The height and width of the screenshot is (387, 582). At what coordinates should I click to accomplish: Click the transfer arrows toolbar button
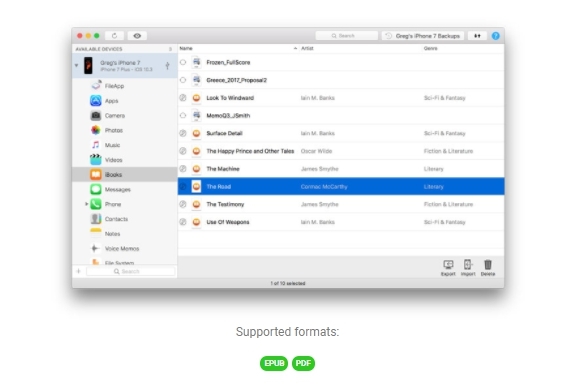tap(477, 36)
